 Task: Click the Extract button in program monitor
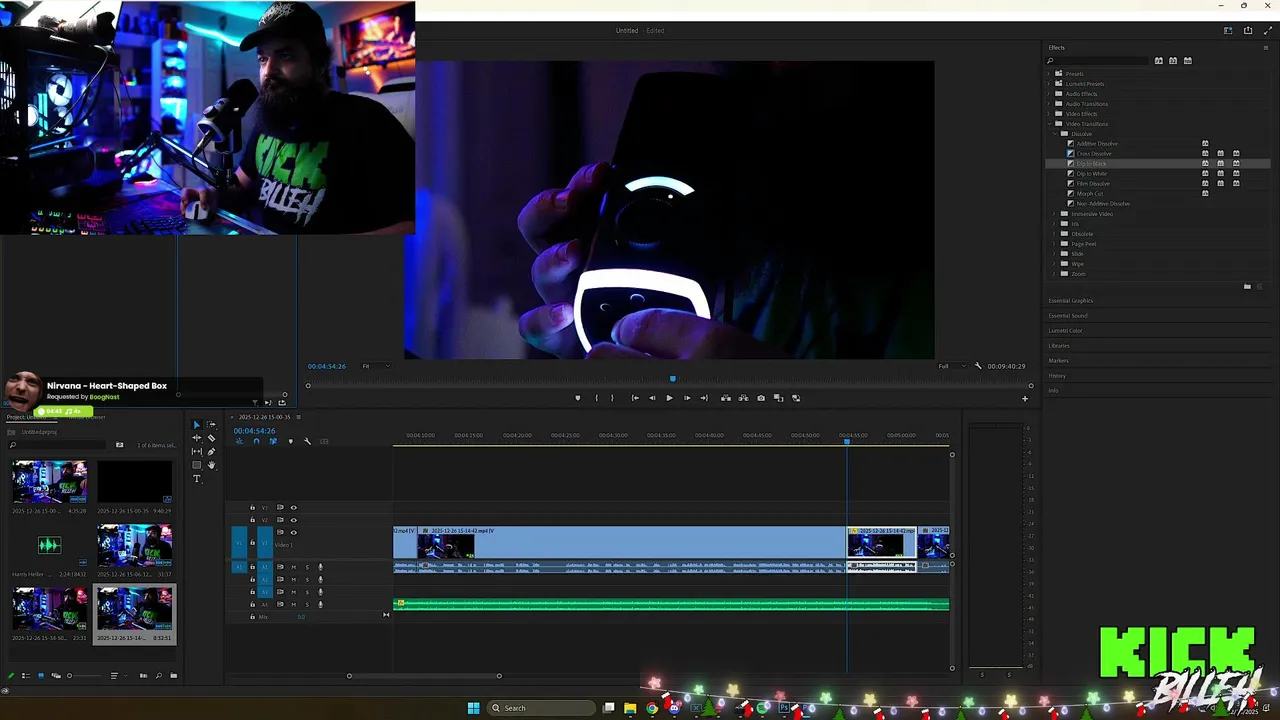coord(743,398)
